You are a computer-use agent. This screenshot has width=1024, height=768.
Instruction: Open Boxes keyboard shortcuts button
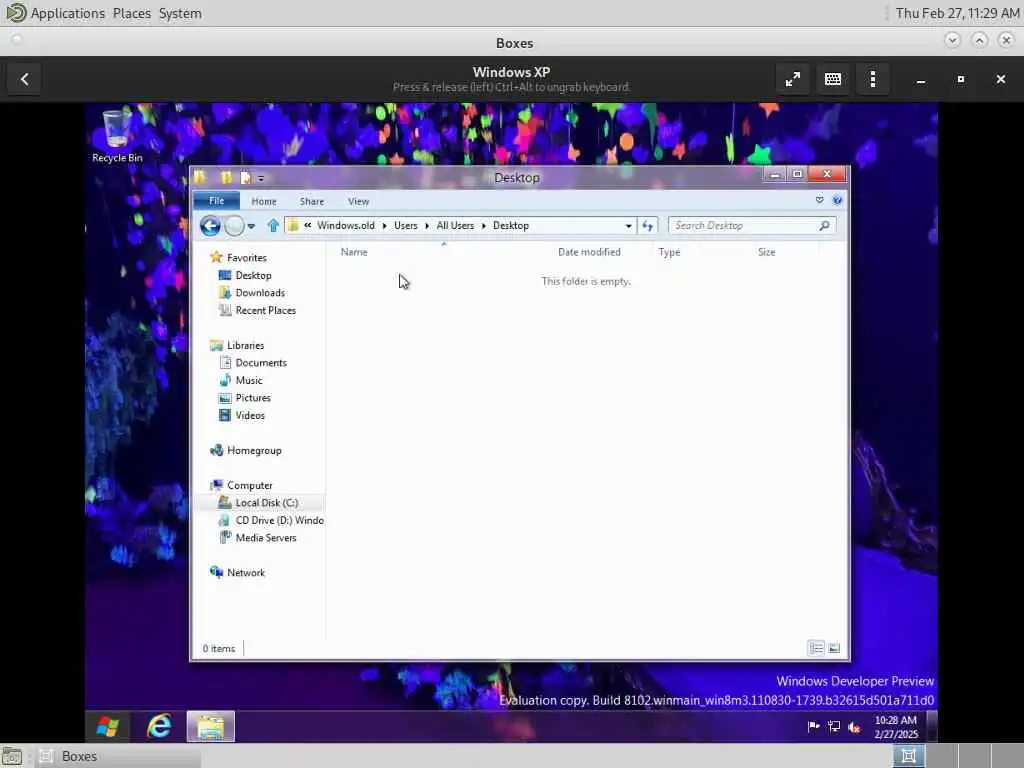(x=833, y=79)
